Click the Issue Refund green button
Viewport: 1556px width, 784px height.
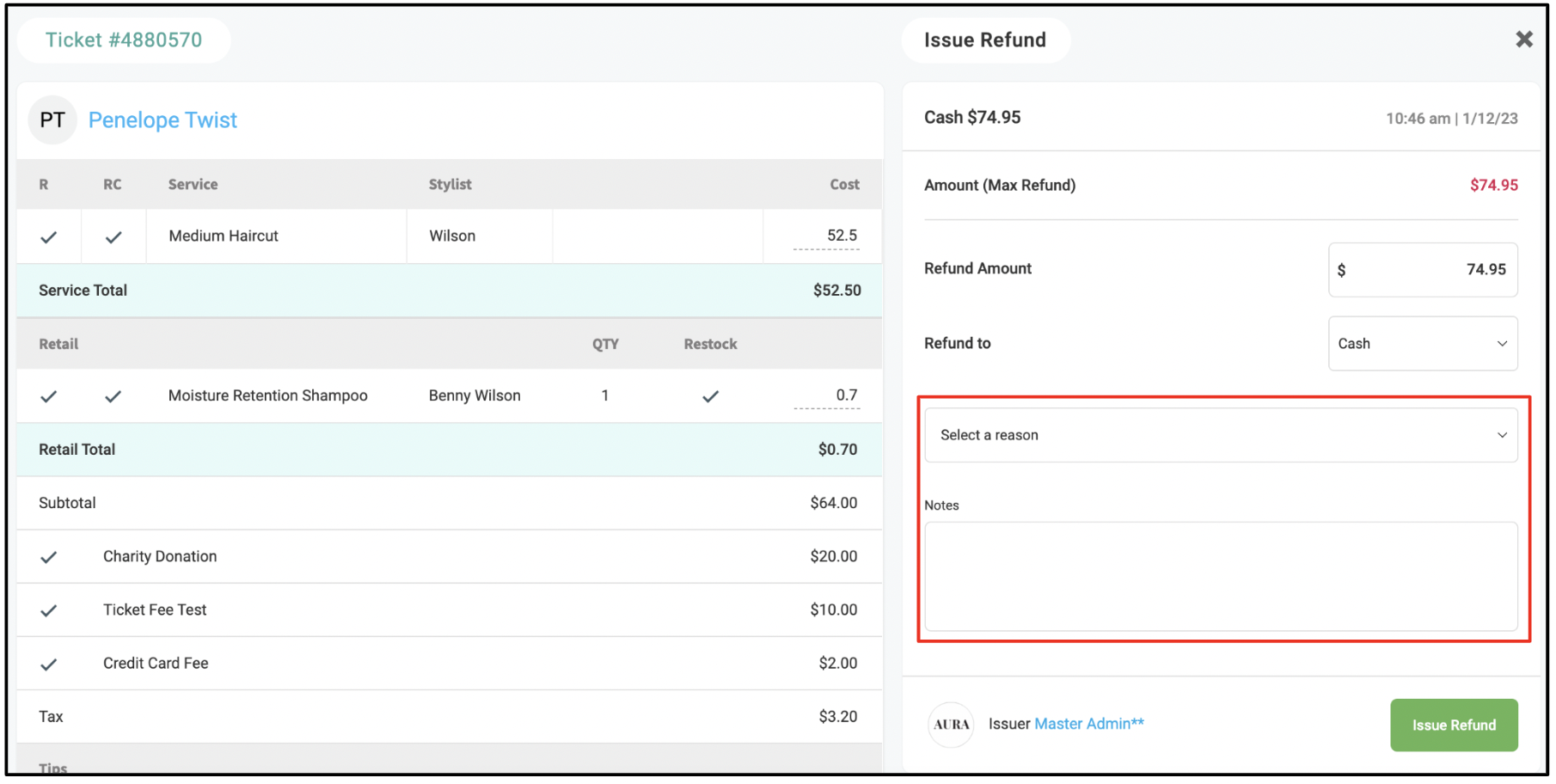click(1454, 725)
